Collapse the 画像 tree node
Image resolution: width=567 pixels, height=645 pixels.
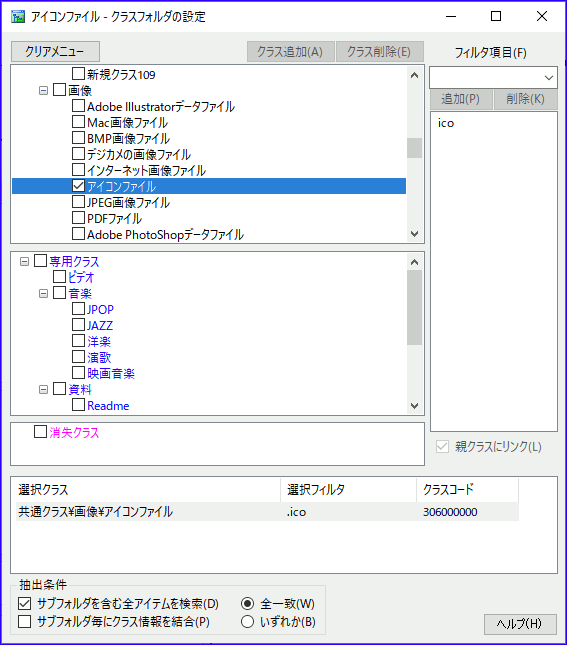point(43,90)
